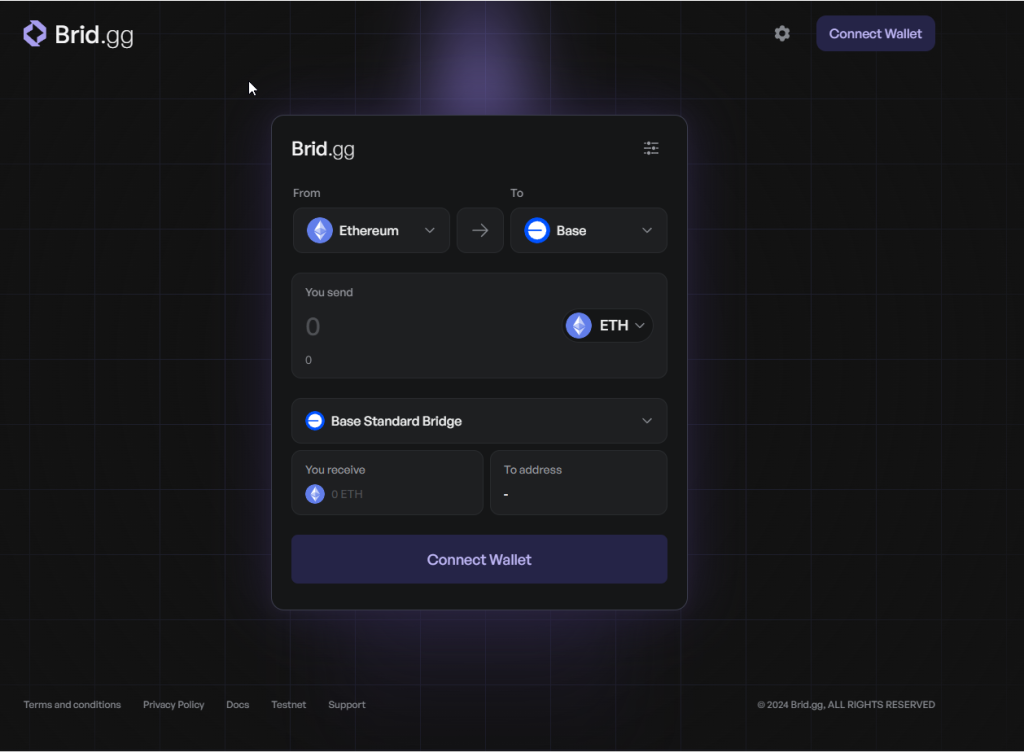1024x752 pixels.
Task: Open the Privacy Policy footer link
Action: pyautogui.click(x=173, y=705)
